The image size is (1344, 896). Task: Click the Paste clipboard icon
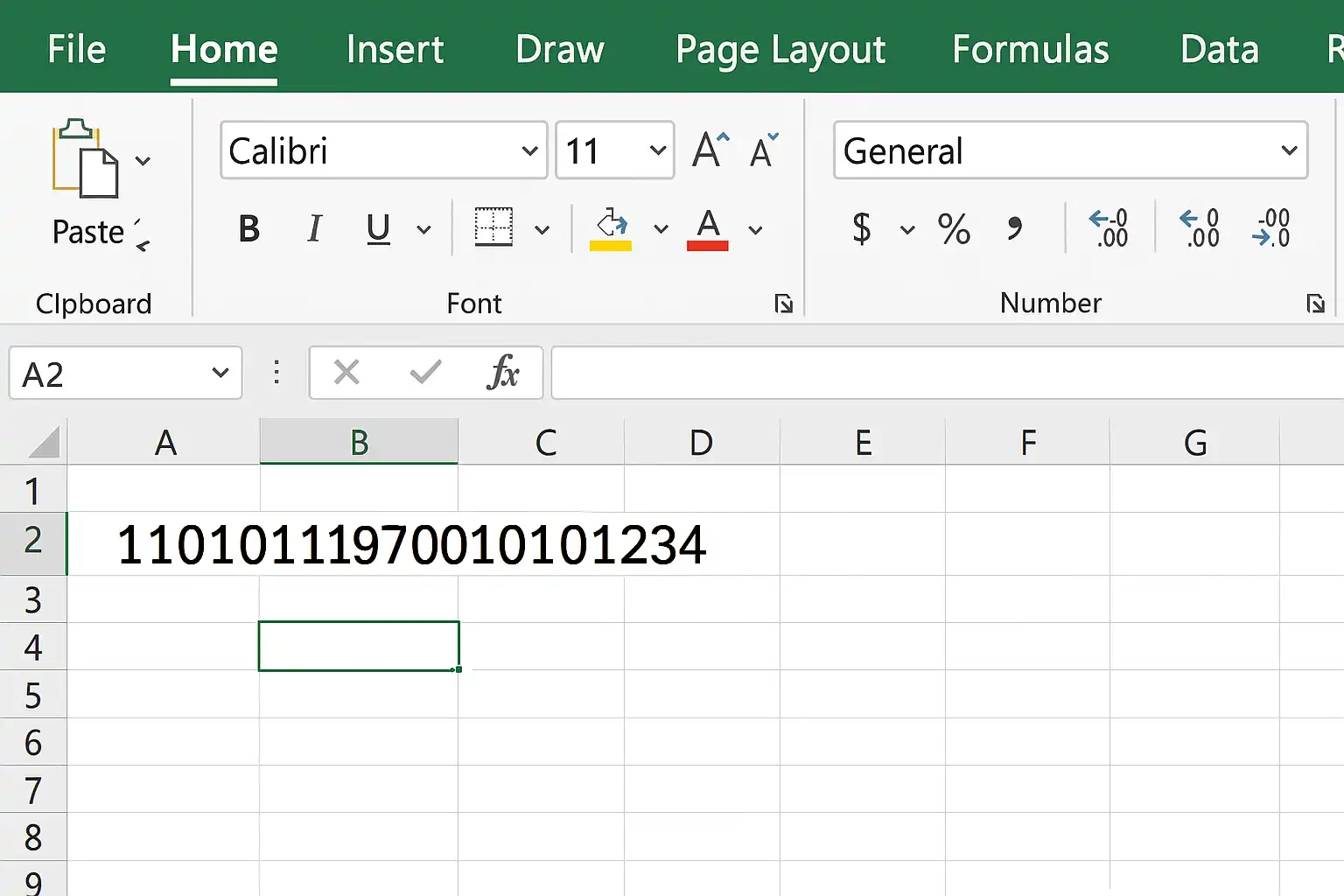coord(85,158)
